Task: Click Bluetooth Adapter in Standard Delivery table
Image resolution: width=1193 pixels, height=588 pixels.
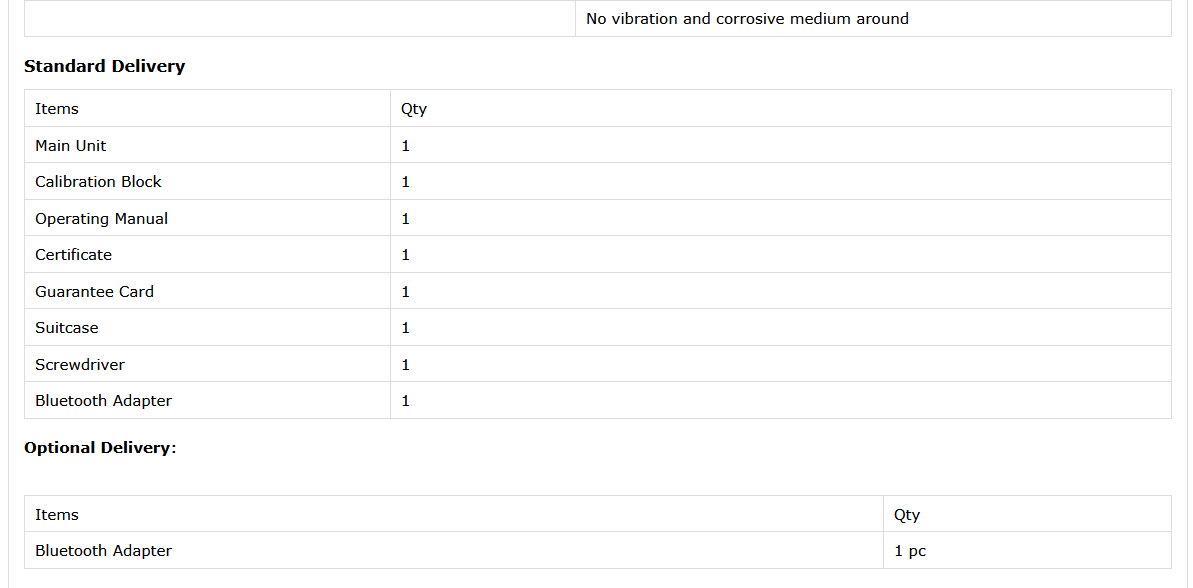Action: coord(103,401)
